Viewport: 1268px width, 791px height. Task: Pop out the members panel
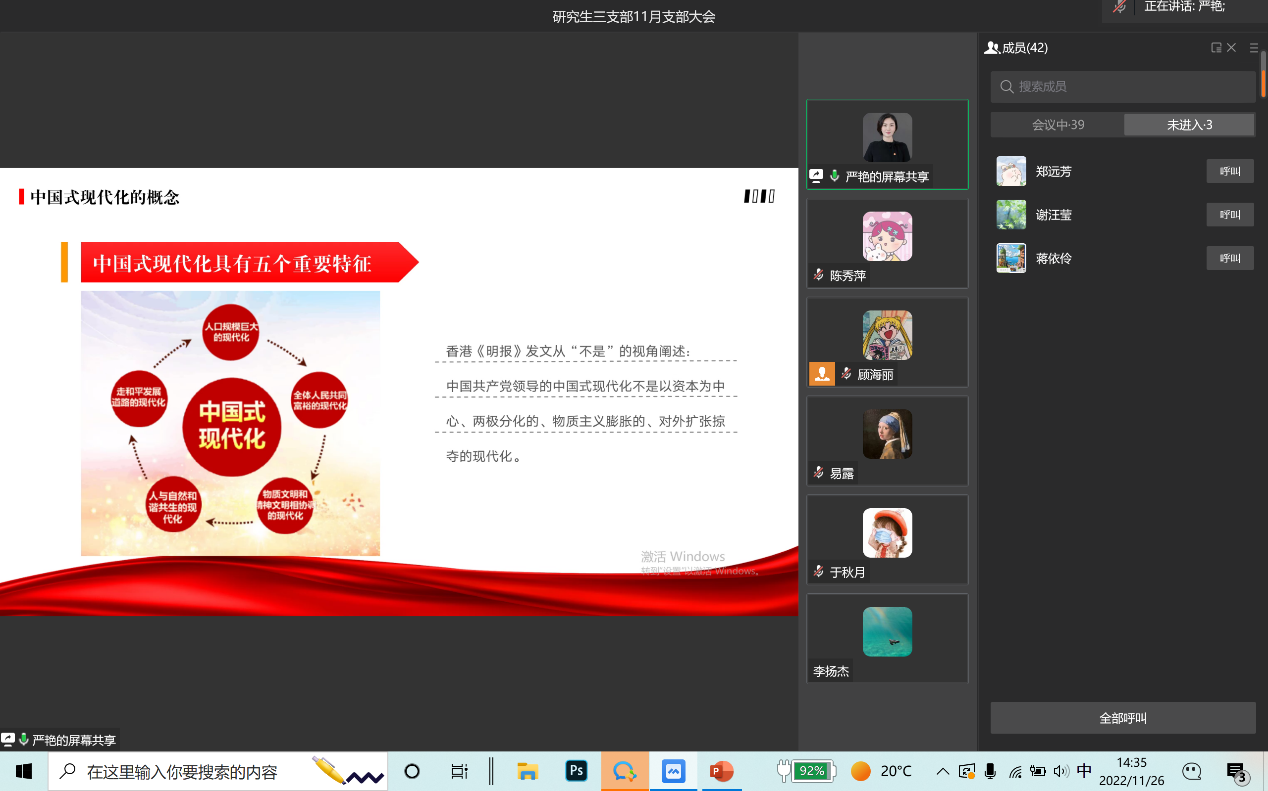coord(1216,47)
